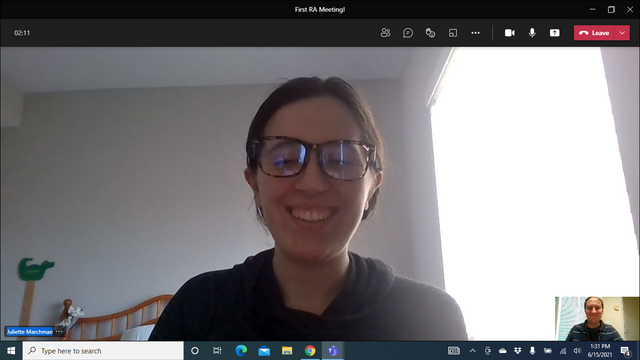The image size is (640, 360).
Task: Open More actions ellipsis menu
Action: (x=476, y=33)
